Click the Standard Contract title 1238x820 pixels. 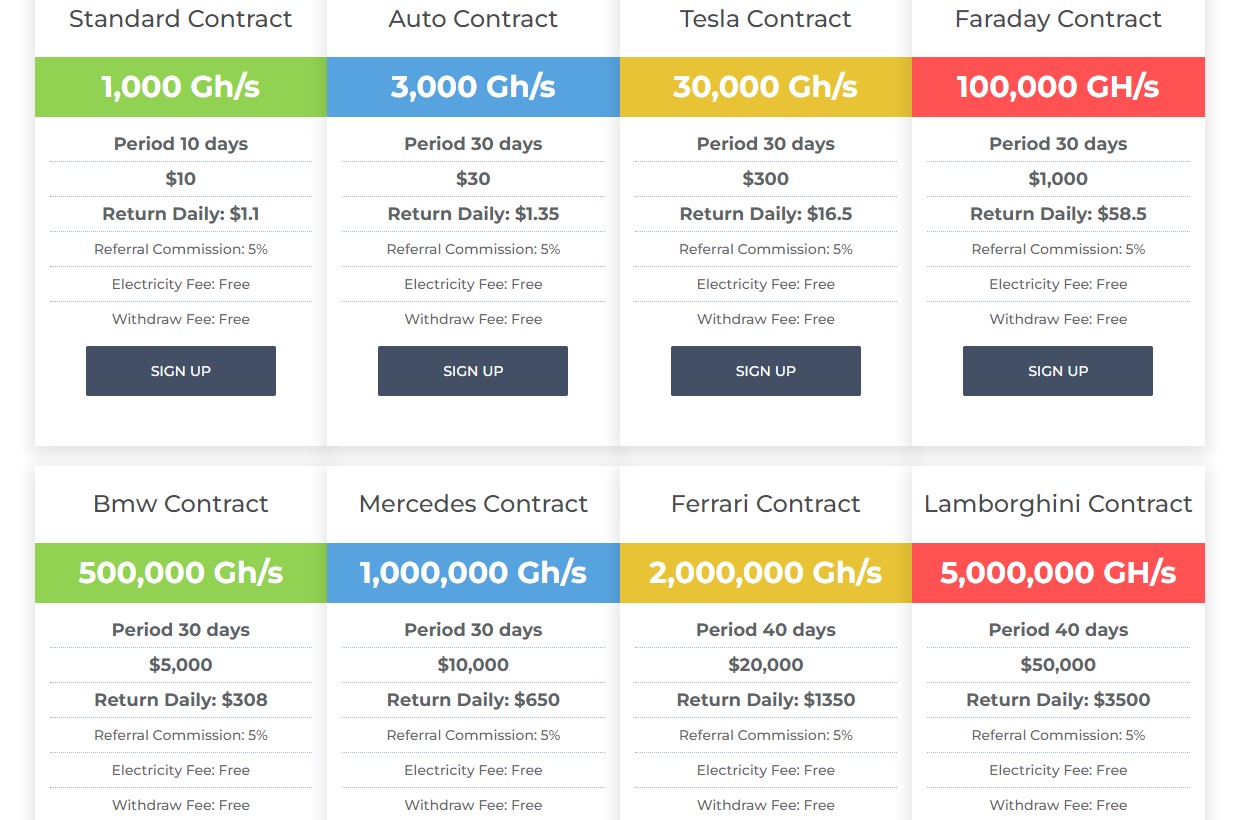pyautogui.click(x=180, y=19)
